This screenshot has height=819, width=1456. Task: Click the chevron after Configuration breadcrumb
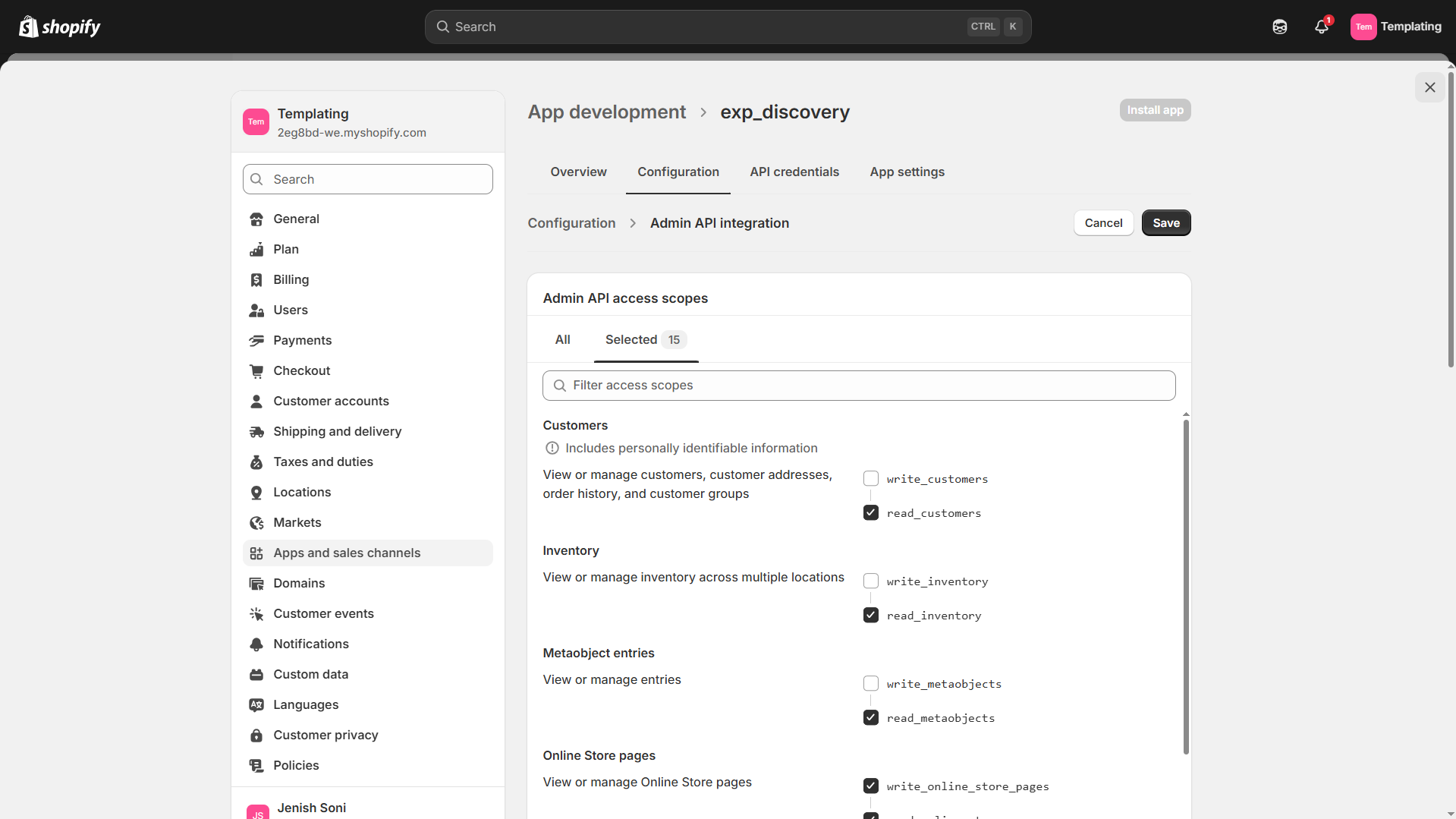633,223
